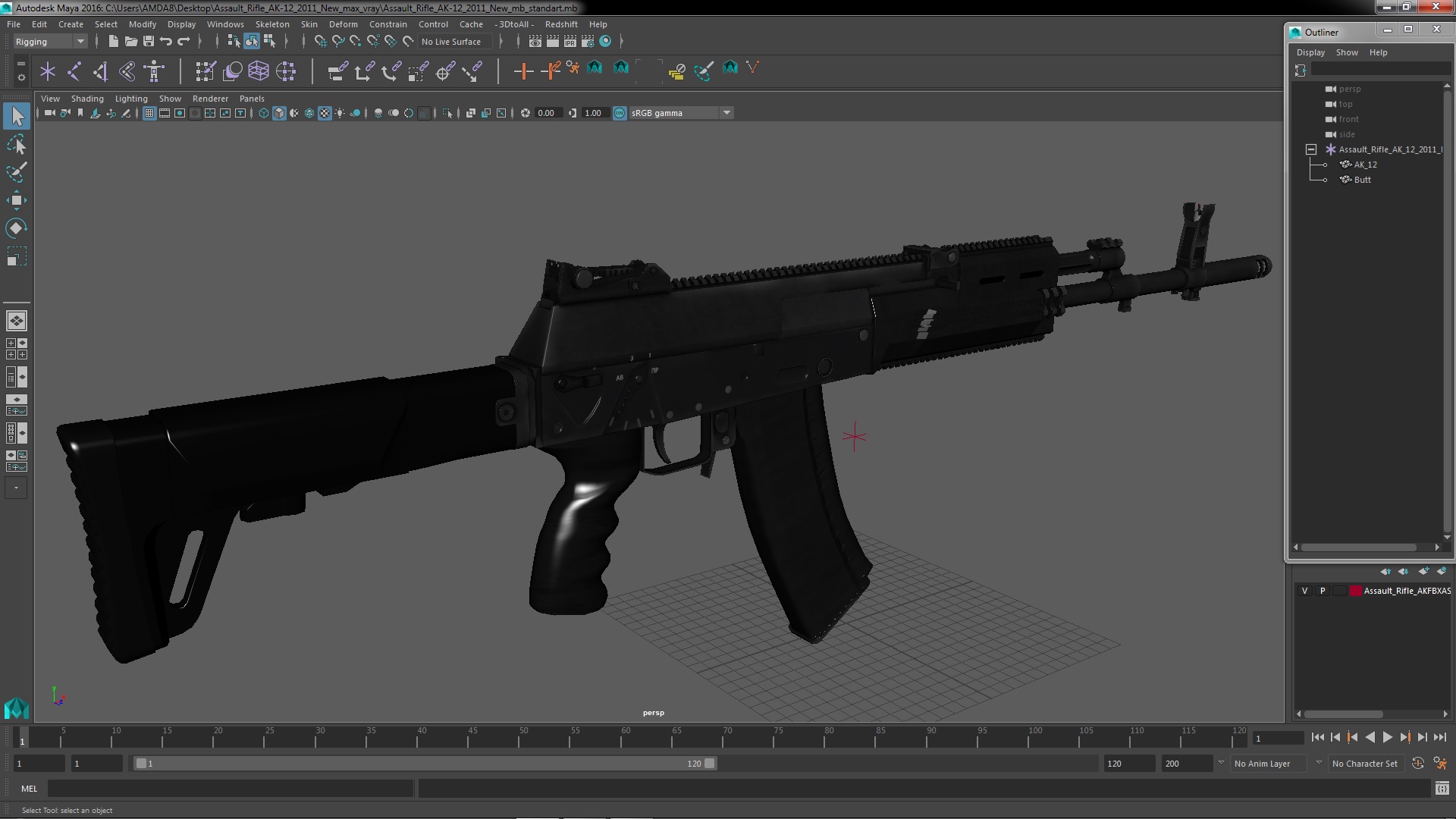Open the Deform menu
Screen dimensions: 1456x819
343,24
